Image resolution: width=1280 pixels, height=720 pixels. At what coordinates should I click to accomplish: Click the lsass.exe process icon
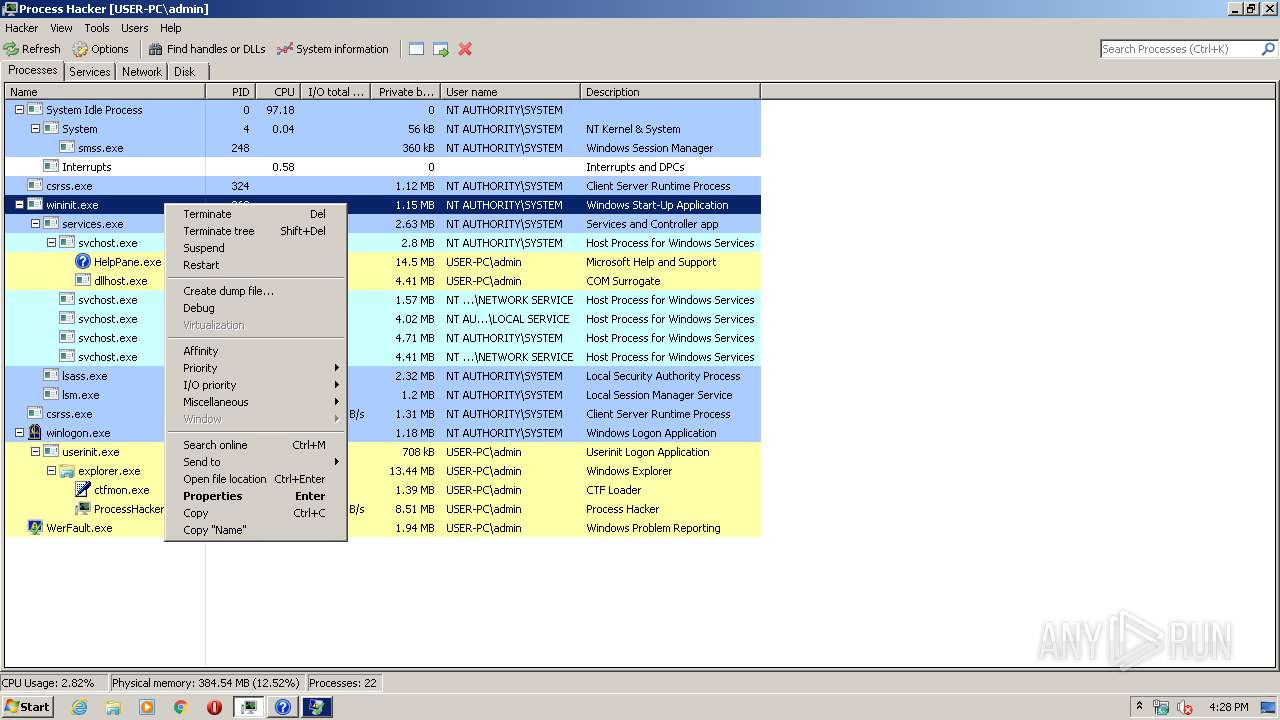click(x=51, y=376)
